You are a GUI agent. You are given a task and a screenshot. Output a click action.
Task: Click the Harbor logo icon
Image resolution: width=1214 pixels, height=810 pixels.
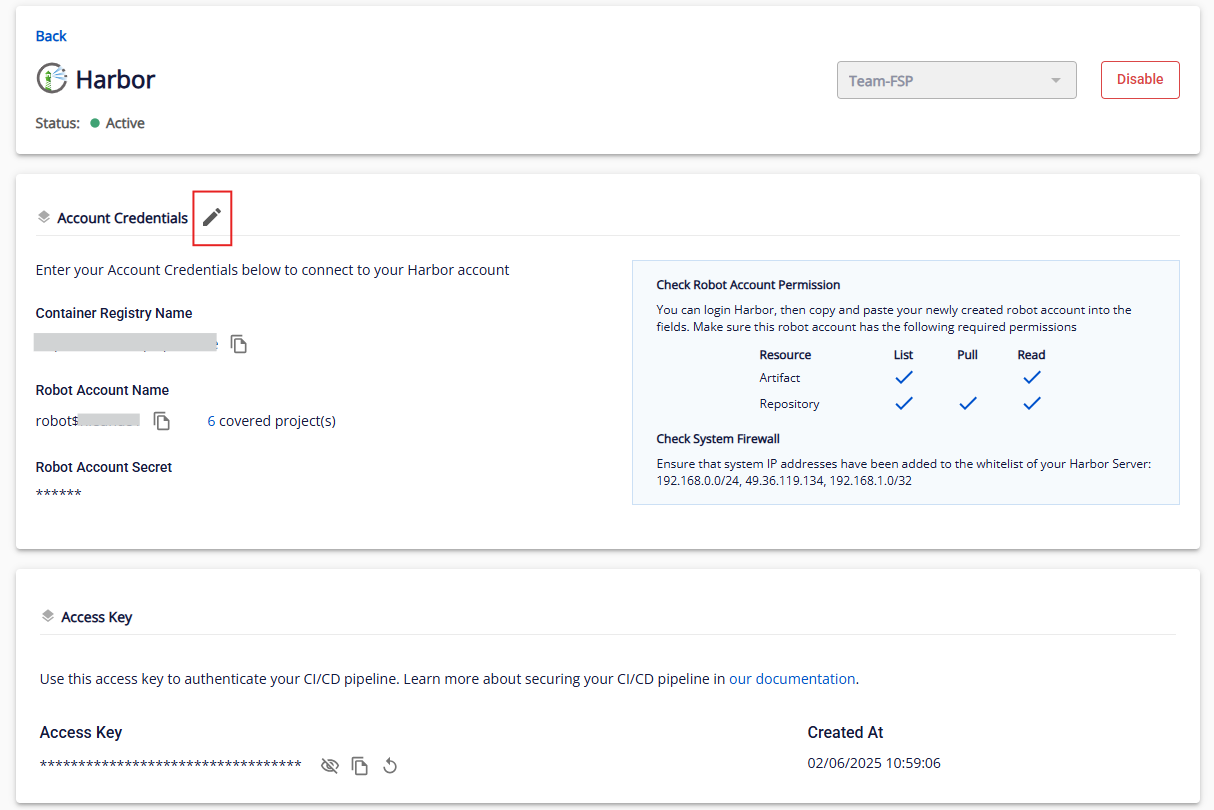pyautogui.click(x=52, y=79)
